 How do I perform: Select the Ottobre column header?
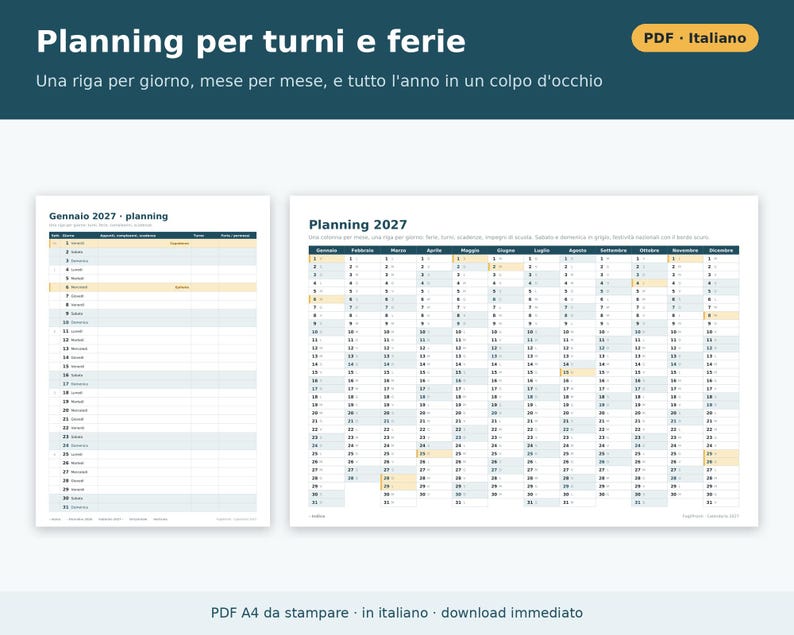point(650,250)
